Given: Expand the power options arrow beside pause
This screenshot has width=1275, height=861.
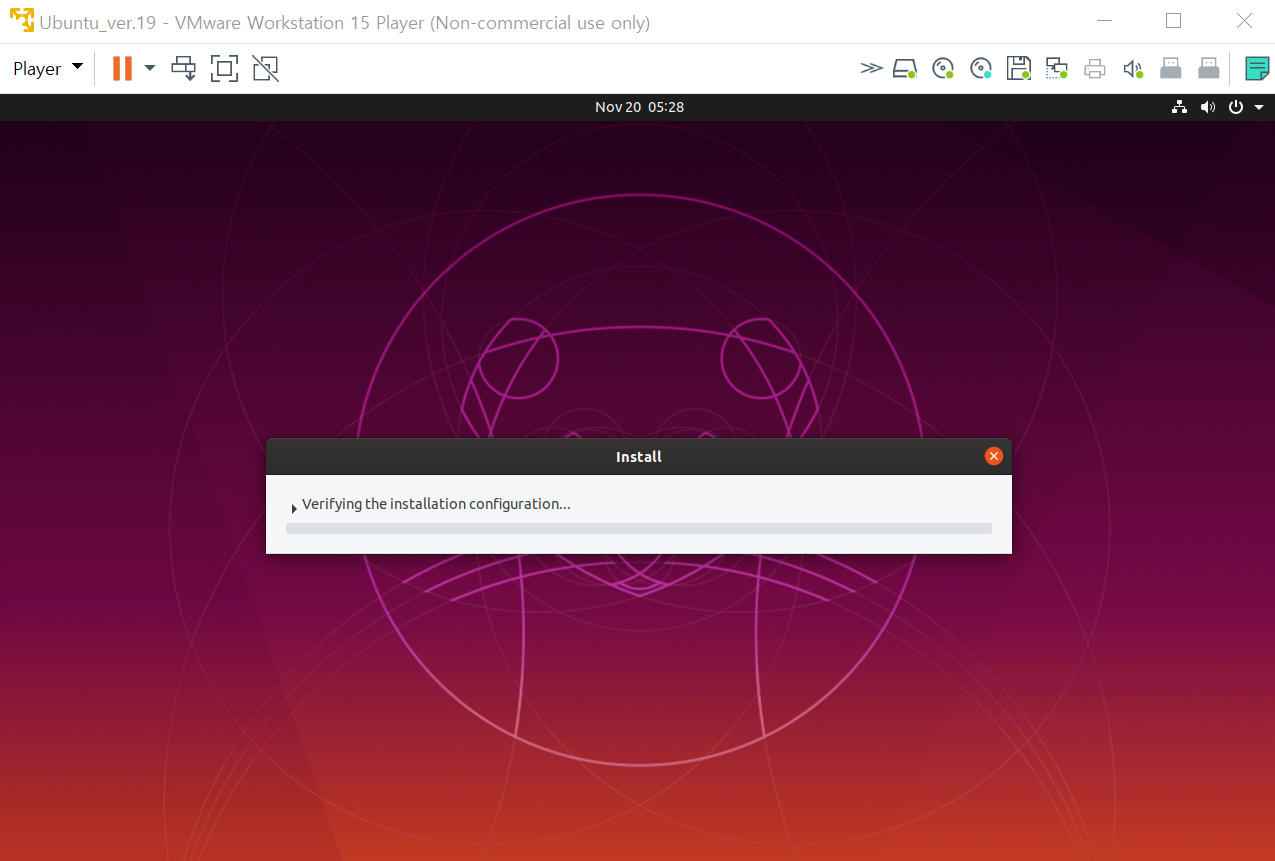Looking at the screenshot, I should click(150, 68).
